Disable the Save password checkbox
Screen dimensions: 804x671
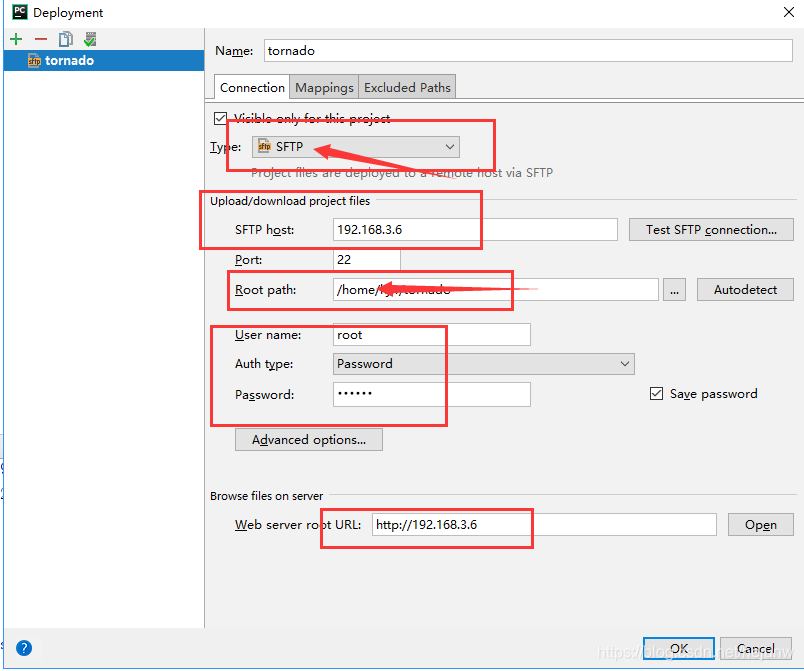(x=657, y=393)
